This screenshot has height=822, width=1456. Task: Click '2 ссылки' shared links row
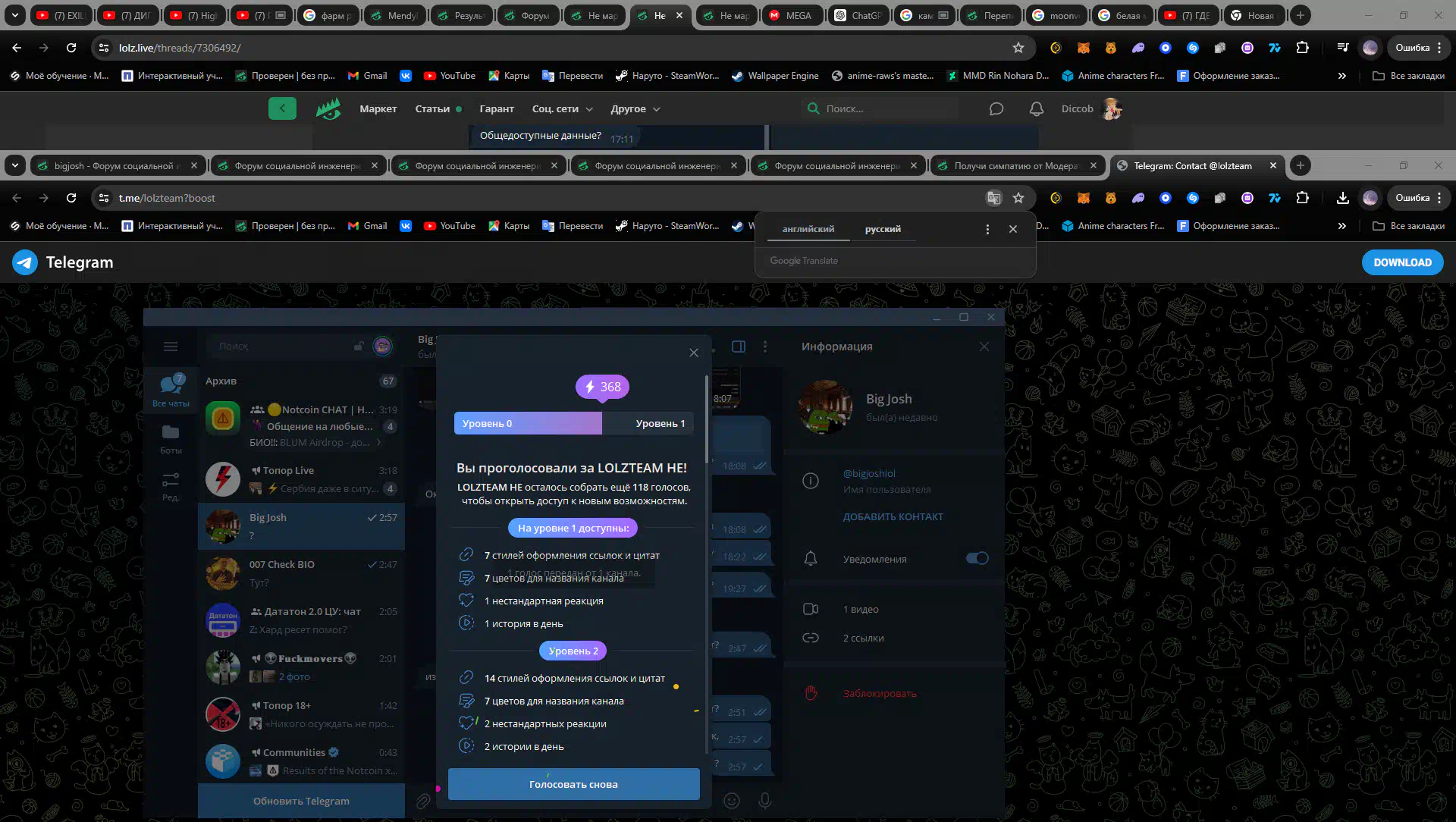(895, 638)
